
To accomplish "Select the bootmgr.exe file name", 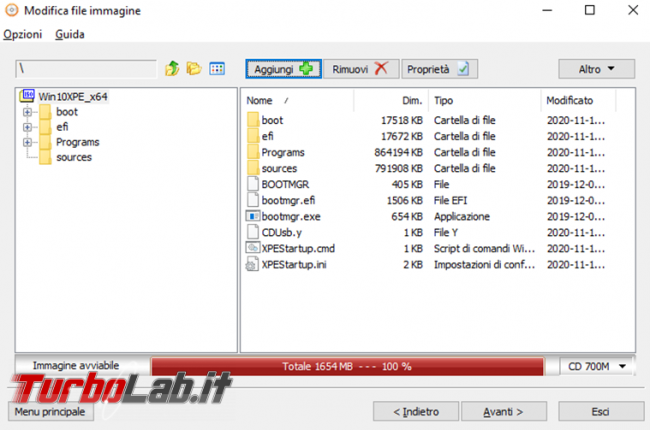I will pyautogui.click(x=291, y=216).
